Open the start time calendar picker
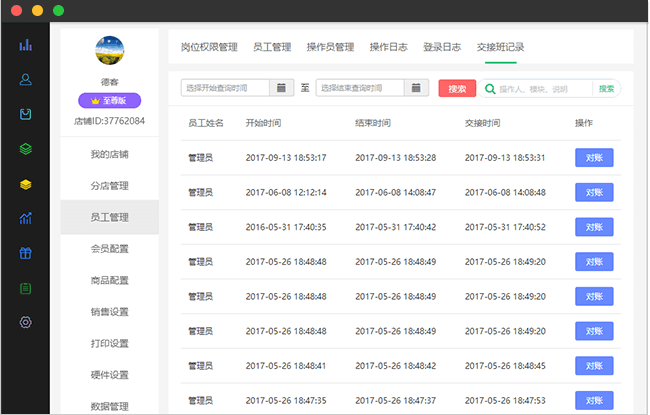This screenshot has height=415, width=650. click(282, 88)
